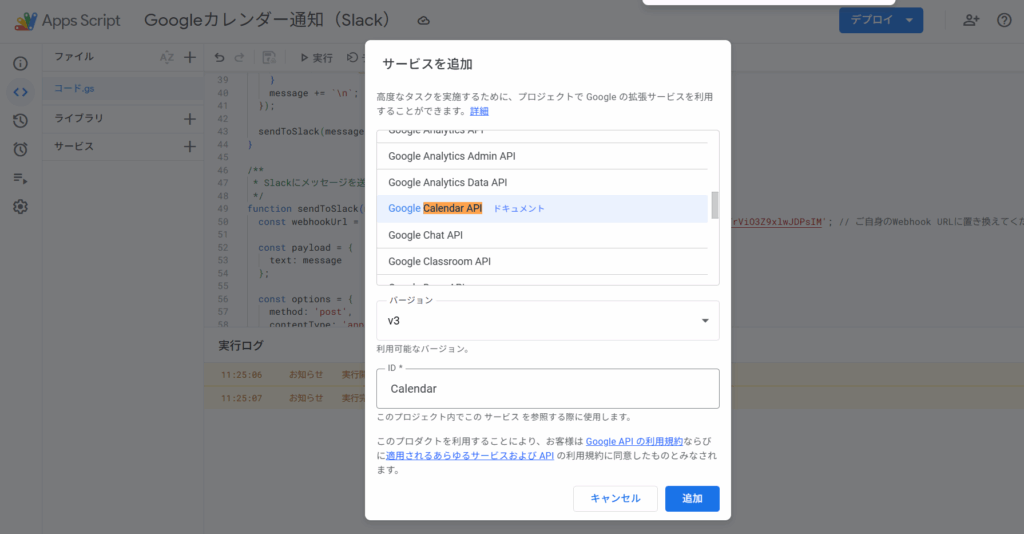Screen dimensions: 1024x534
Task: Open the Overview info icon in sidebar
Action: [21, 63]
